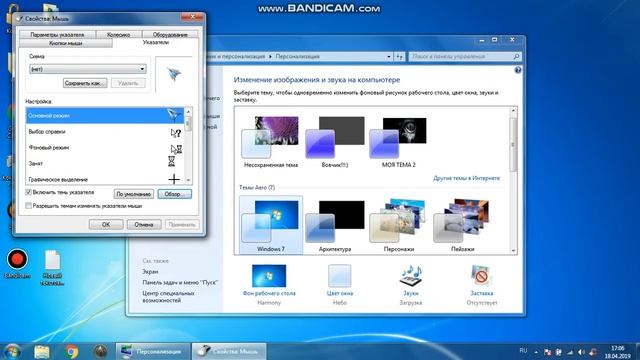
Task: Open the taskbar file explorer icon
Action: [42, 351]
